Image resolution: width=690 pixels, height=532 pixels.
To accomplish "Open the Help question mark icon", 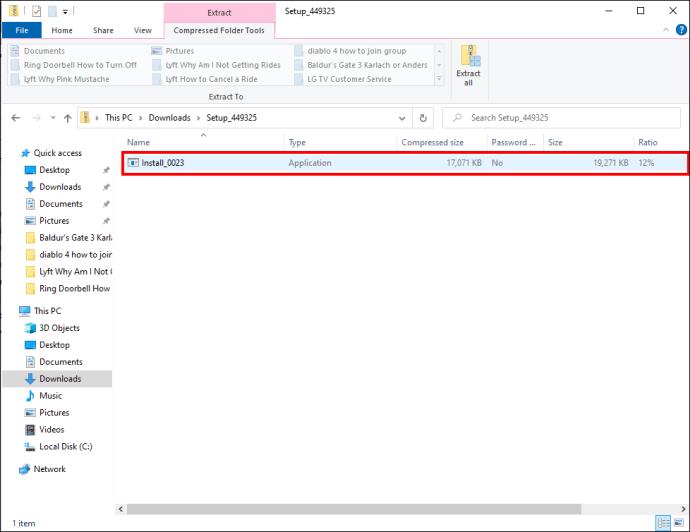I will (x=681, y=30).
